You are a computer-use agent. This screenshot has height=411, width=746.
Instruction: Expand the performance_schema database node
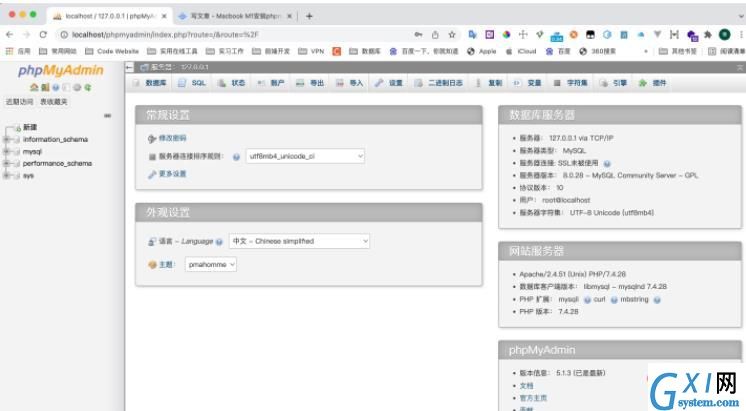tap(6, 164)
